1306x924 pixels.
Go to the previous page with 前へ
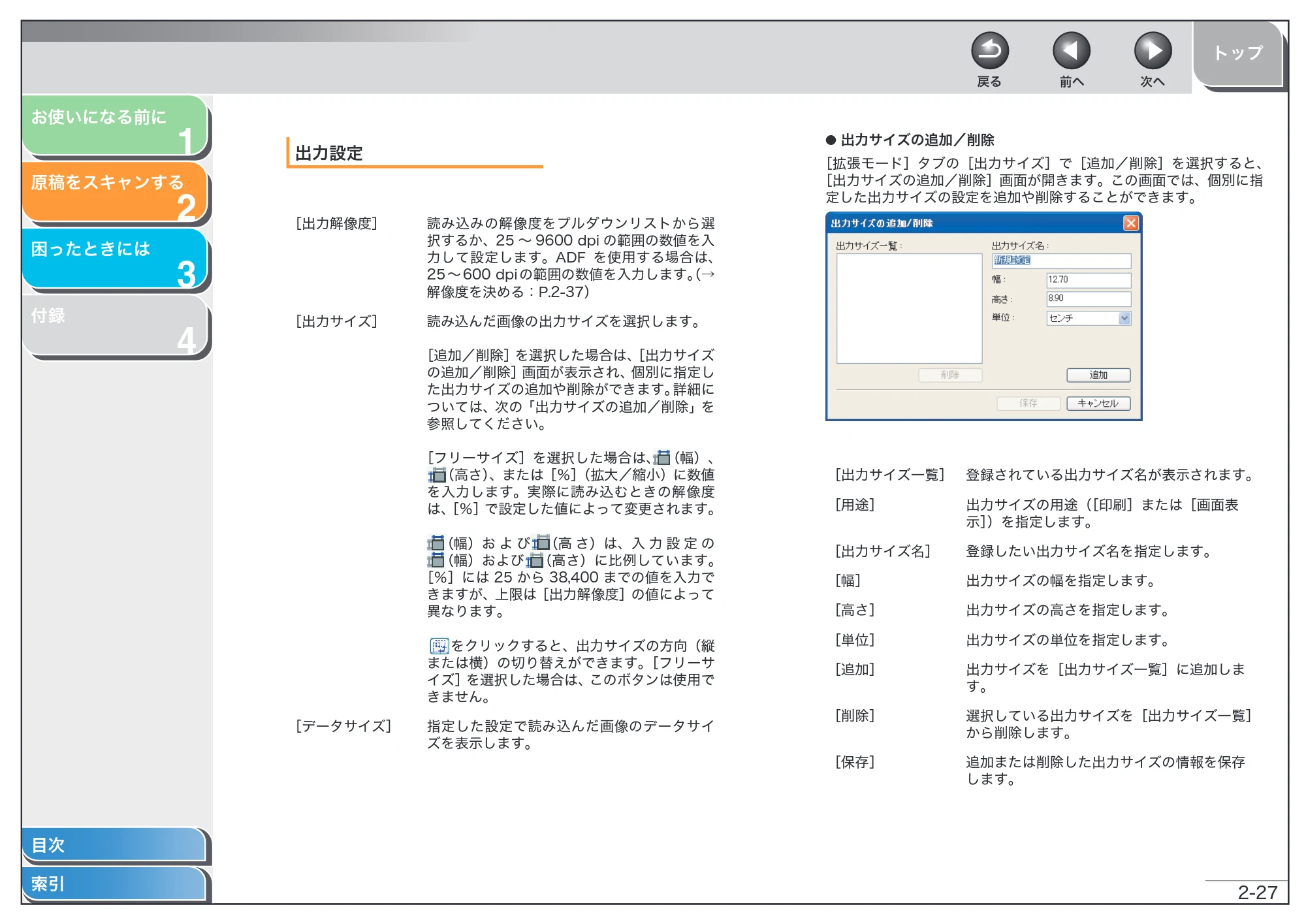(1071, 51)
